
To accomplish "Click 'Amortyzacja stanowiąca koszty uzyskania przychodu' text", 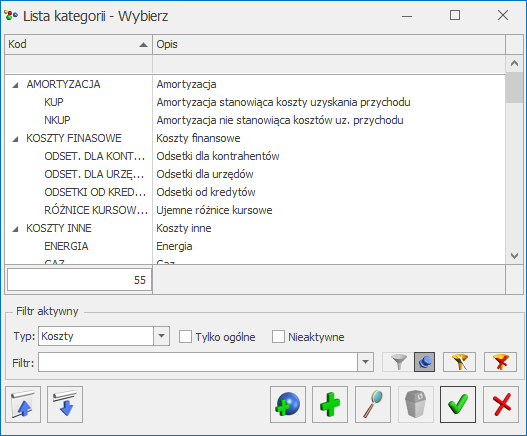I will 283,102.
